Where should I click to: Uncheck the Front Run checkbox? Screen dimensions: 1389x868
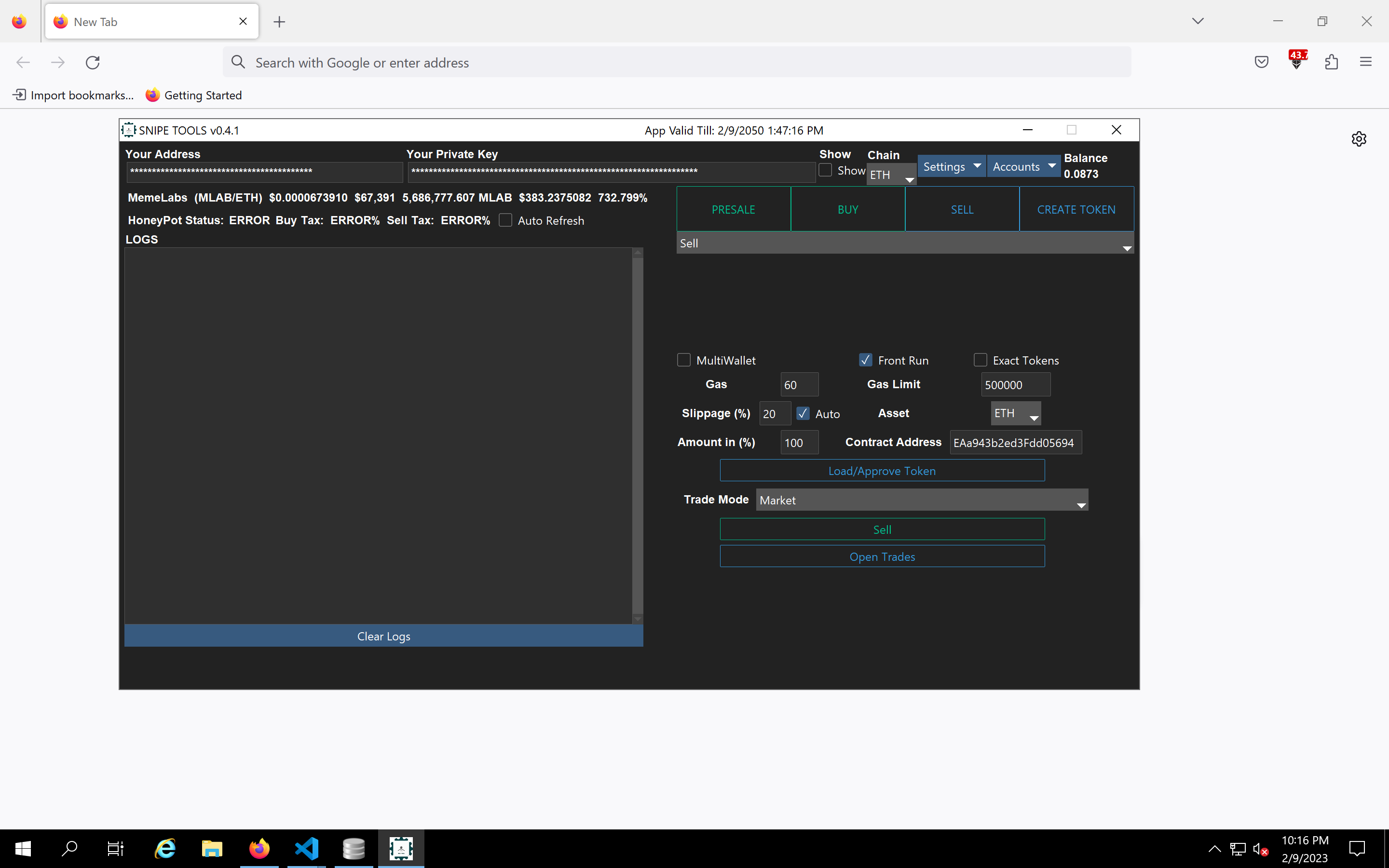pos(866,360)
